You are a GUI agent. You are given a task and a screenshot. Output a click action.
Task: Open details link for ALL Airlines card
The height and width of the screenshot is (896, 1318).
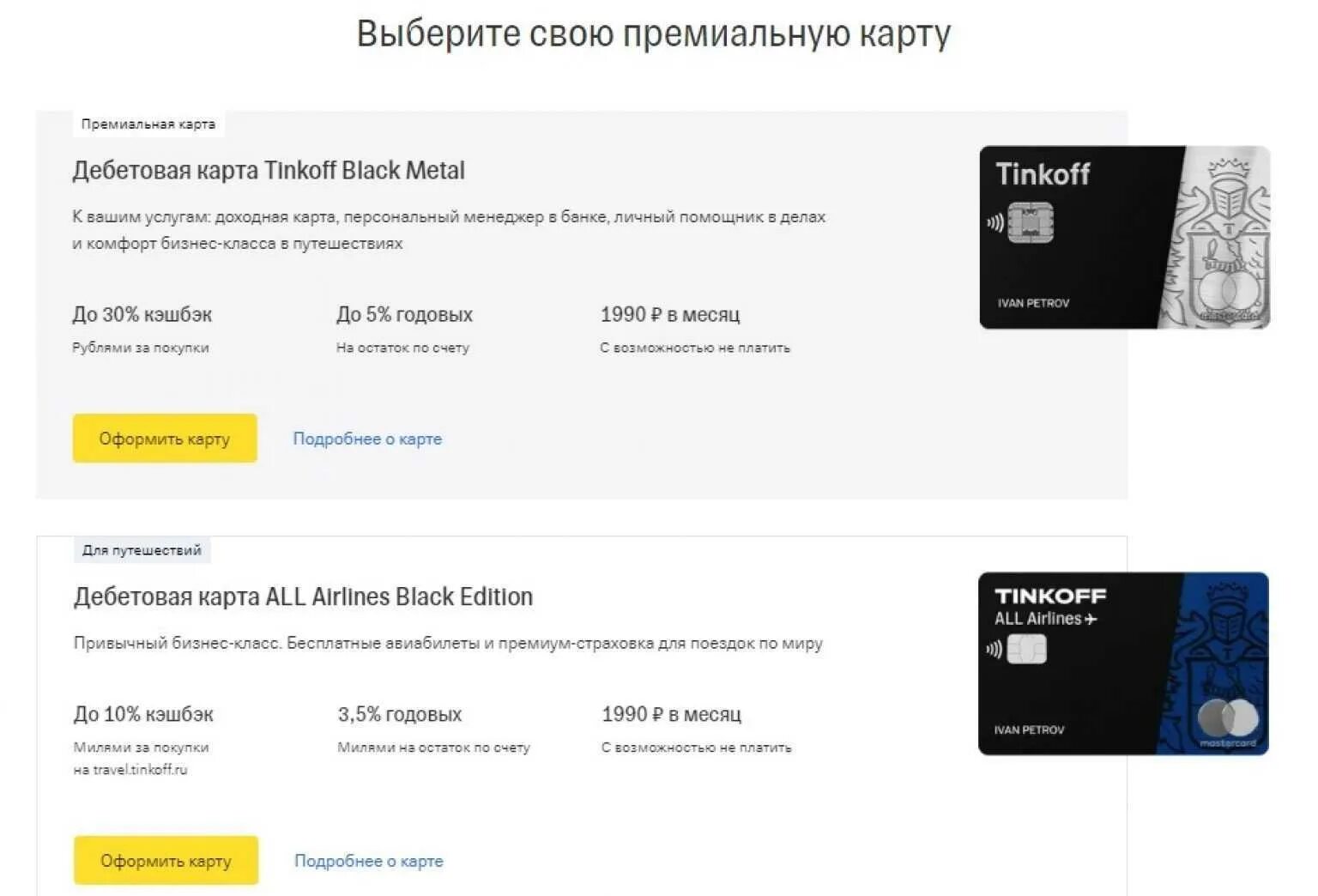click(x=369, y=861)
